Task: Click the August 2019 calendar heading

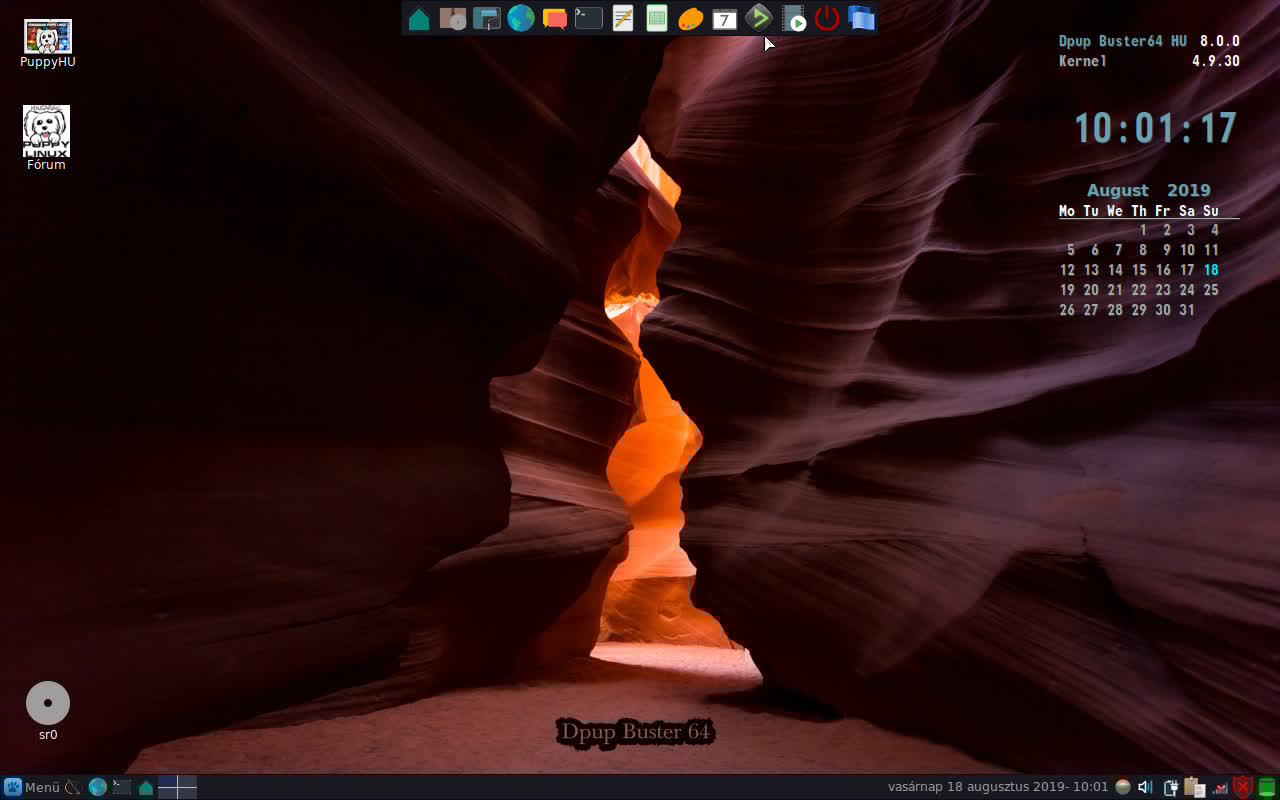Action: pos(1149,190)
